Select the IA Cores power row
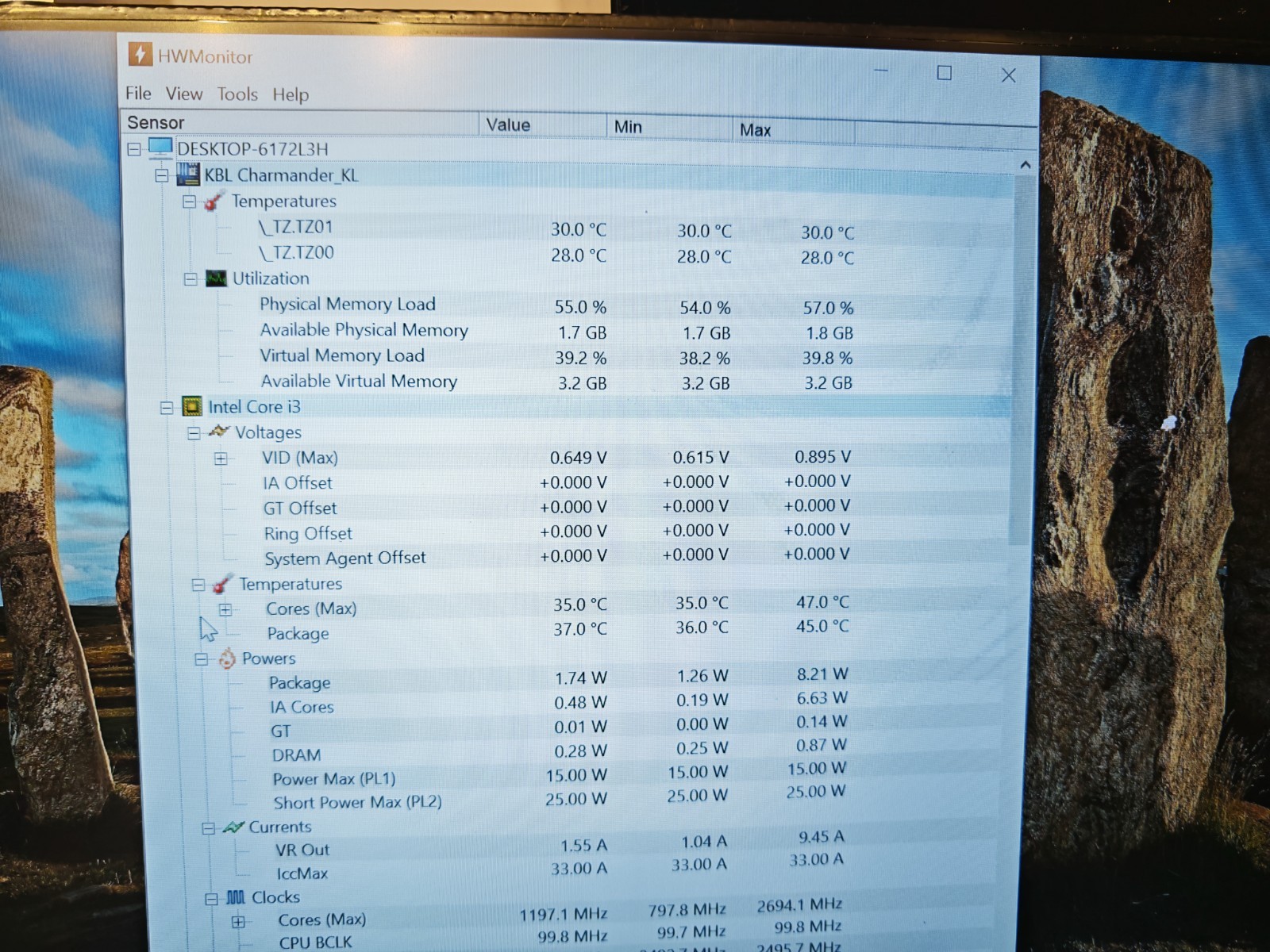This screenshot has height=952, width=1270. pyautogui.click(x=557, y=703)
